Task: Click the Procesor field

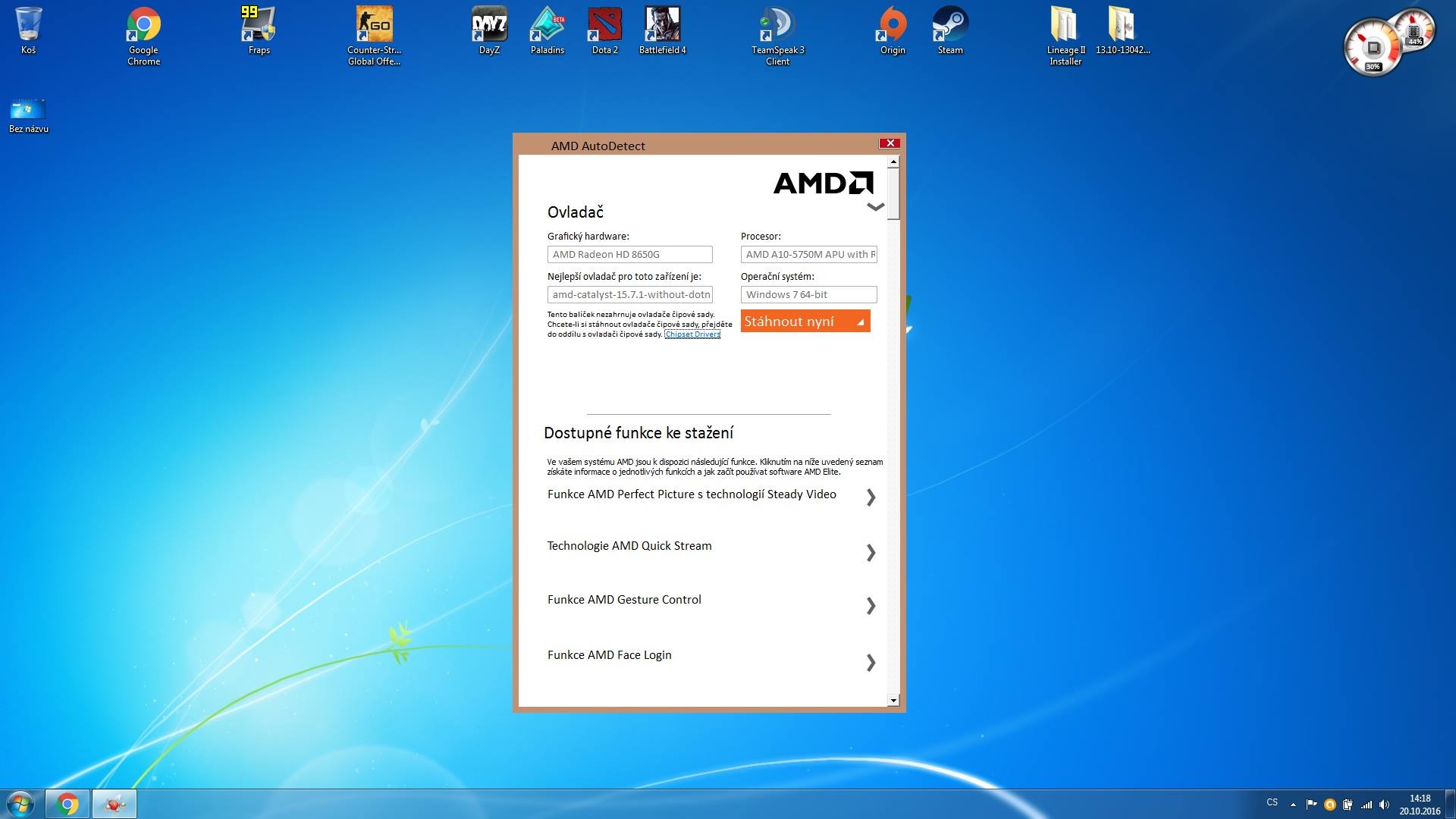Action: (809, 254)
